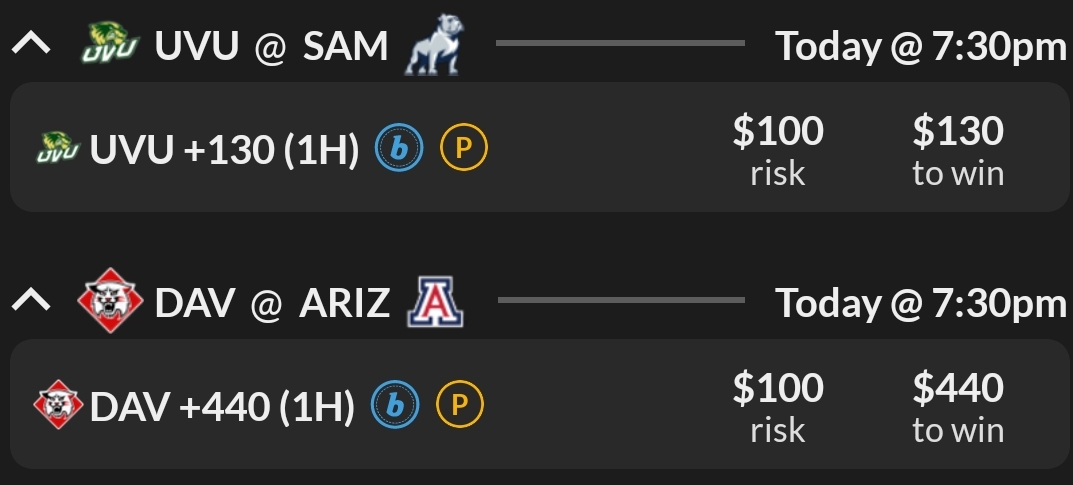Tap the yellow 'P' icon on UVU bet
This screenshot has height=485, width=1073.
[x=464, y=150]
